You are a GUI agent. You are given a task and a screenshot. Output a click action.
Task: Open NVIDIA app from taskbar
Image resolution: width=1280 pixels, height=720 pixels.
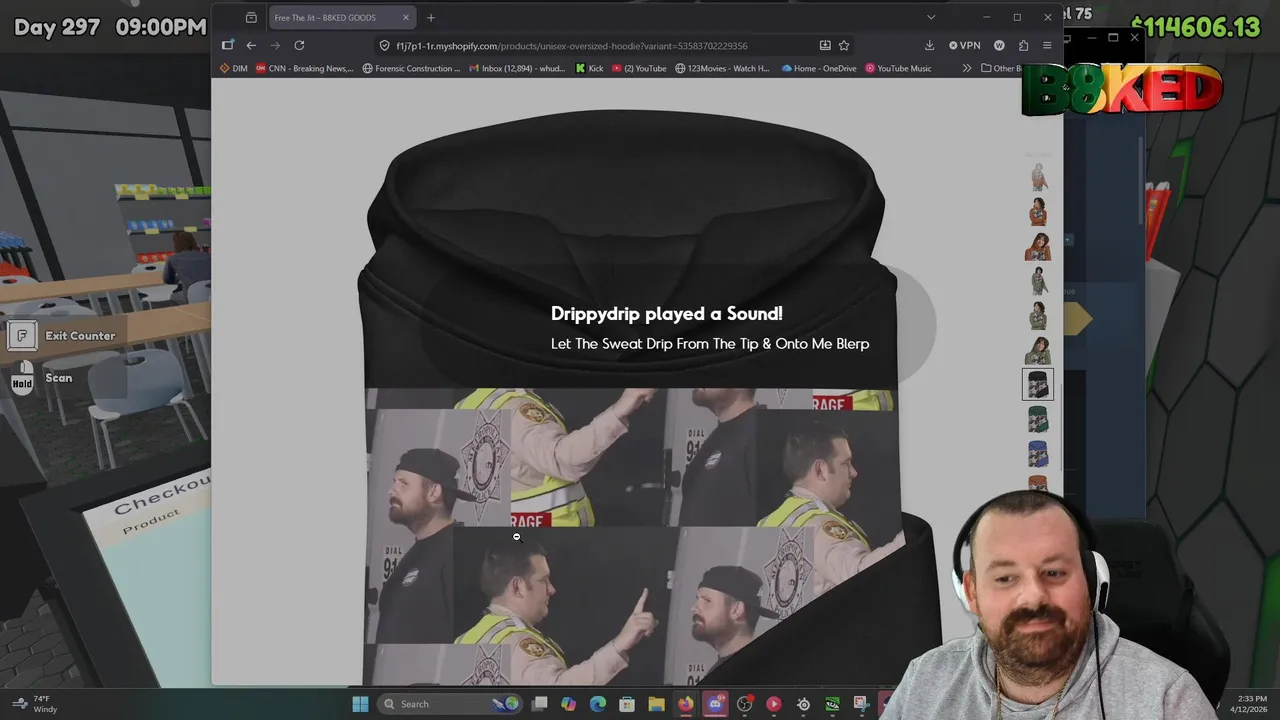pyautogui.click(x=832, y=704)
